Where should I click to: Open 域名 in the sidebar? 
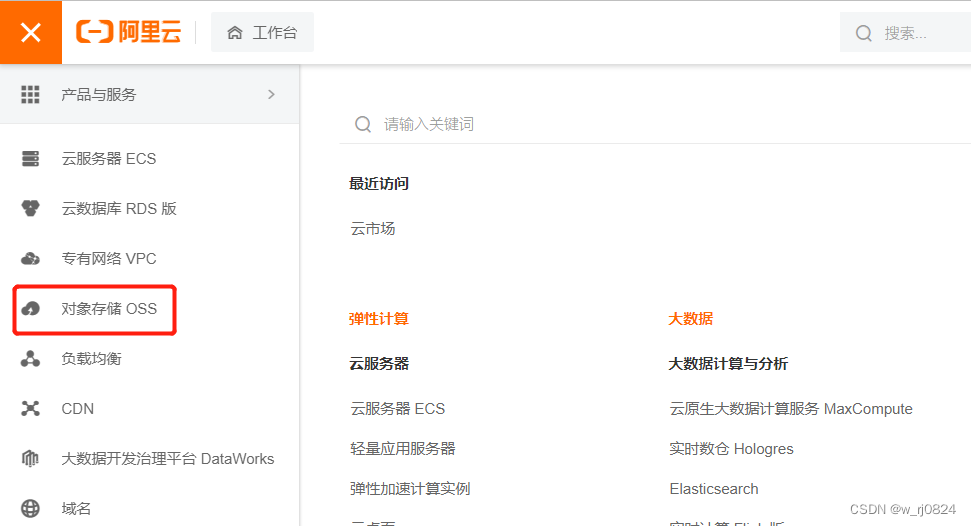point(76,509)
